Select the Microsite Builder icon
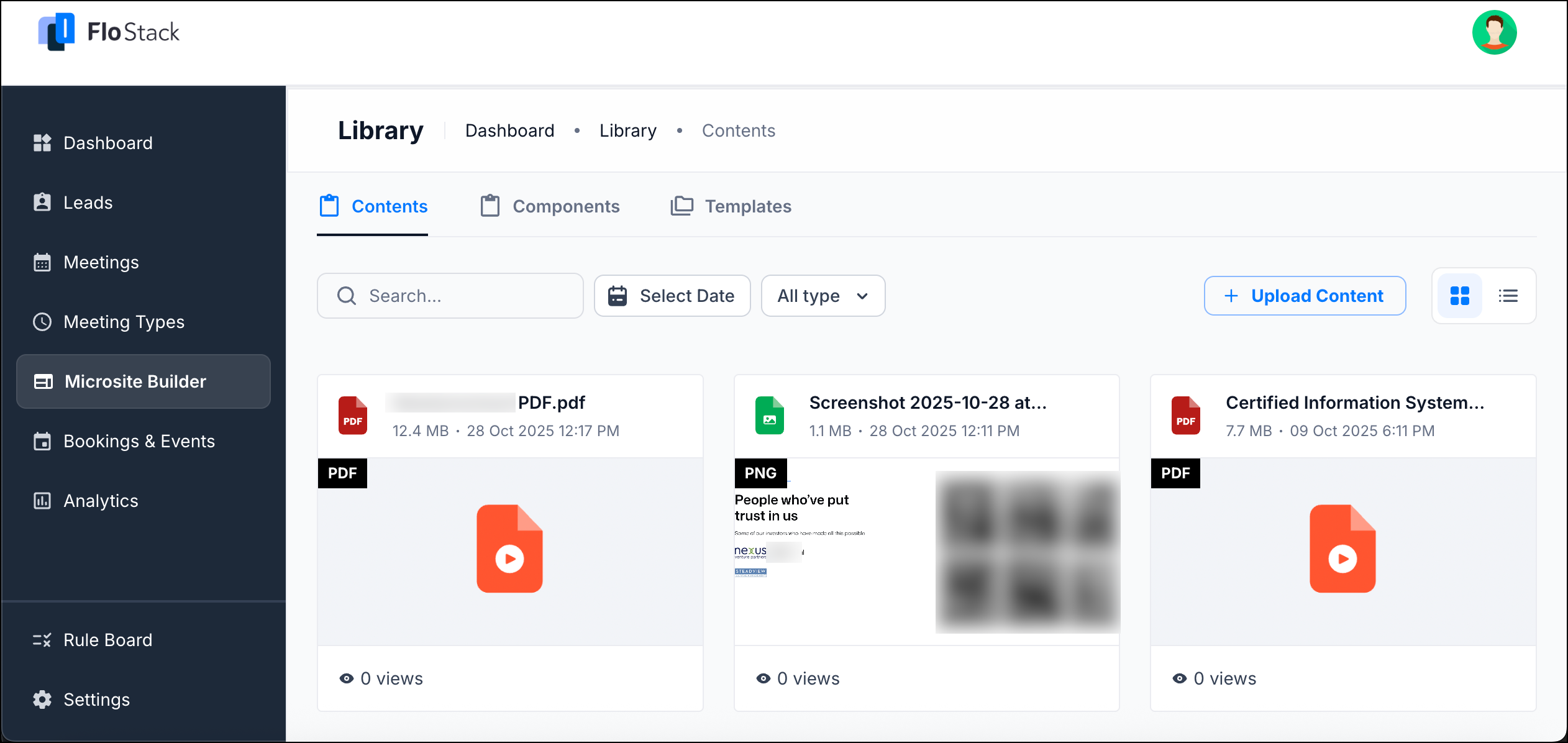The width and height of the screenshot is (1568, 743). (43, 381)
